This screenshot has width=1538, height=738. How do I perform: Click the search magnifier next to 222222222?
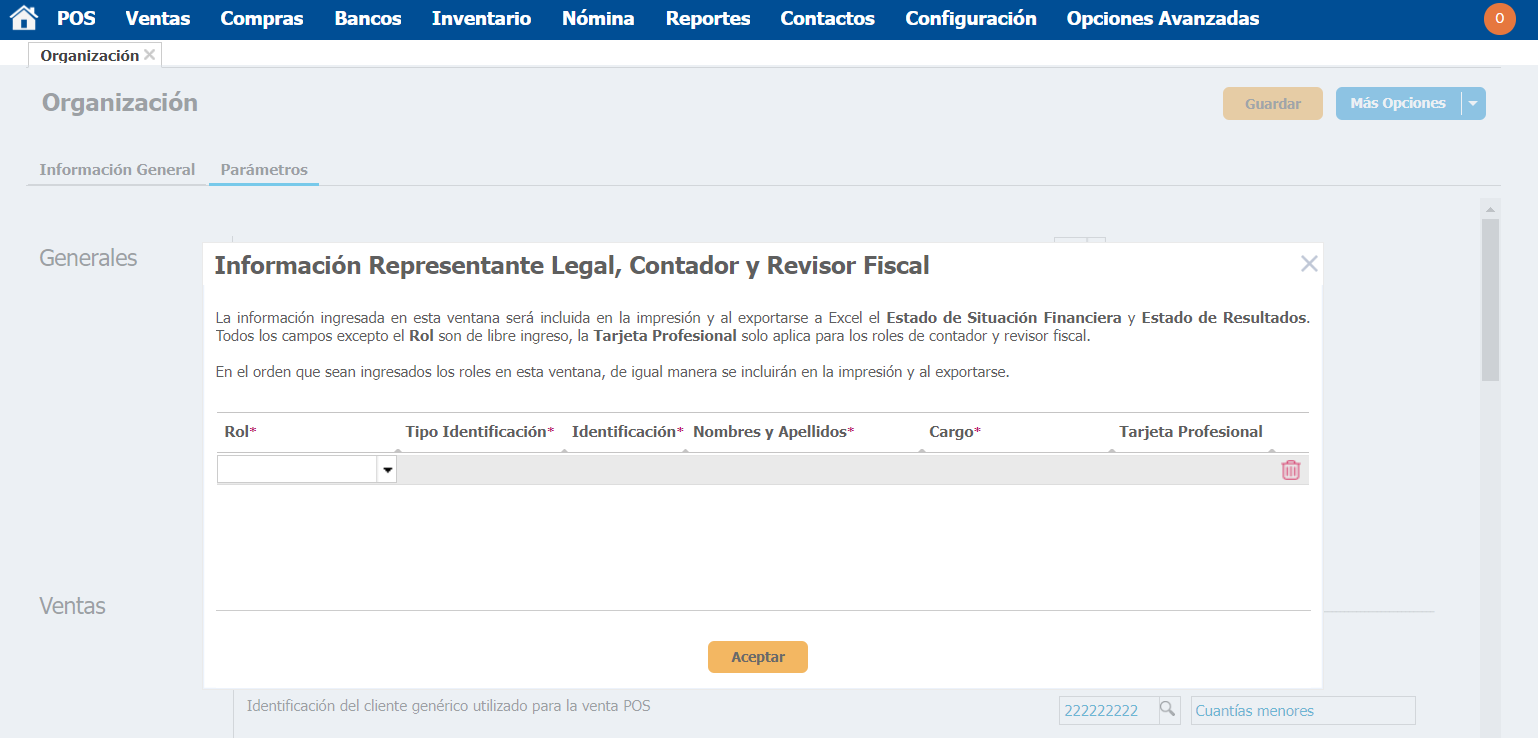coord(1167,710)
